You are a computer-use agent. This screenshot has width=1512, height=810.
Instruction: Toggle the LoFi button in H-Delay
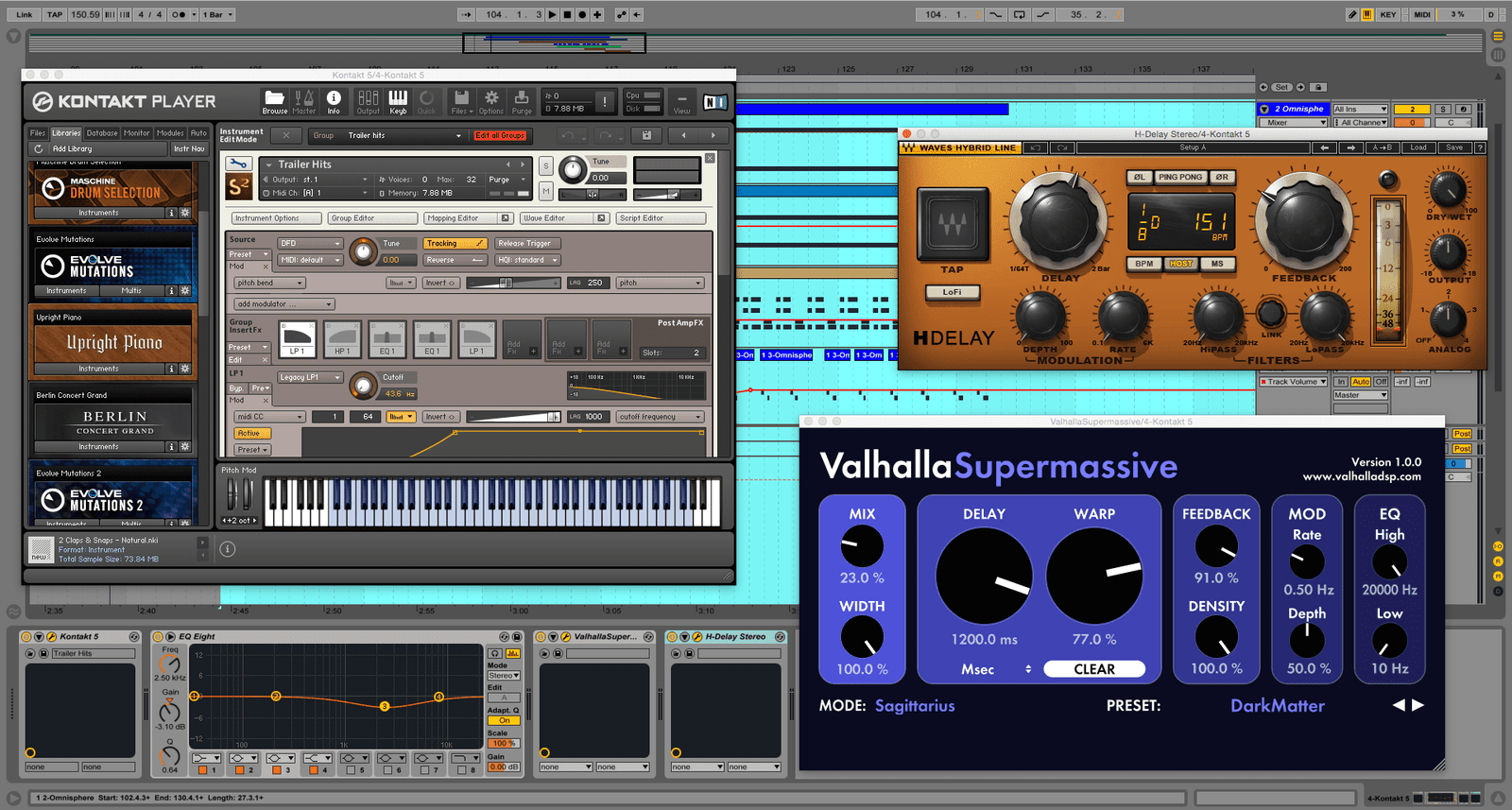[952, 292]
